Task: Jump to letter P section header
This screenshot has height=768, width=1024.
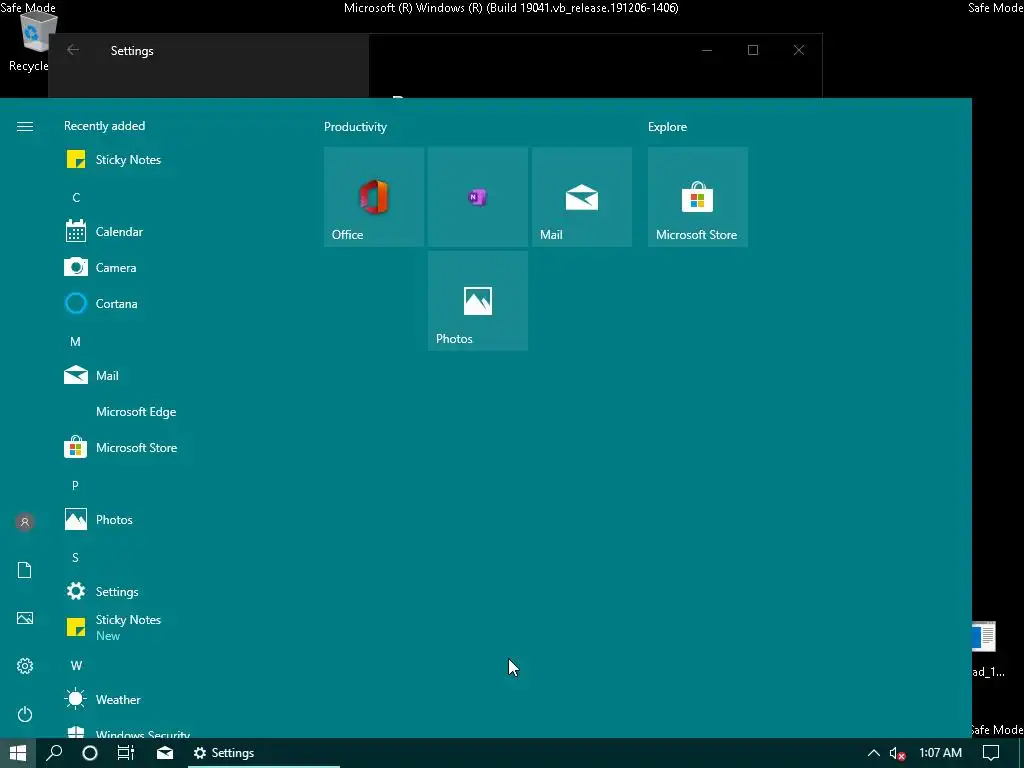Action: (x=75, y=485)
